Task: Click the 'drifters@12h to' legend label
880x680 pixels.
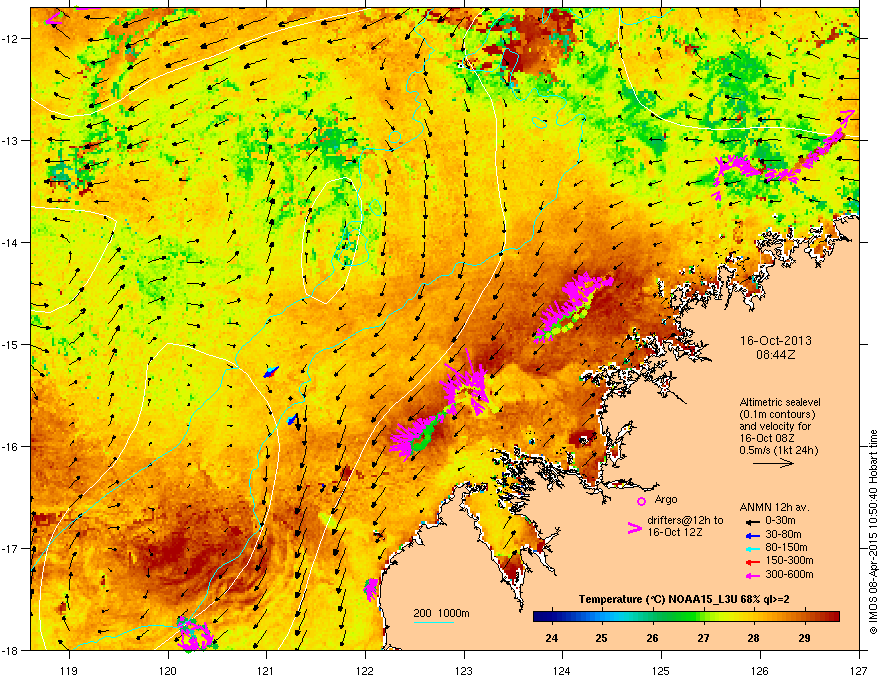Action: click(685, 521)
